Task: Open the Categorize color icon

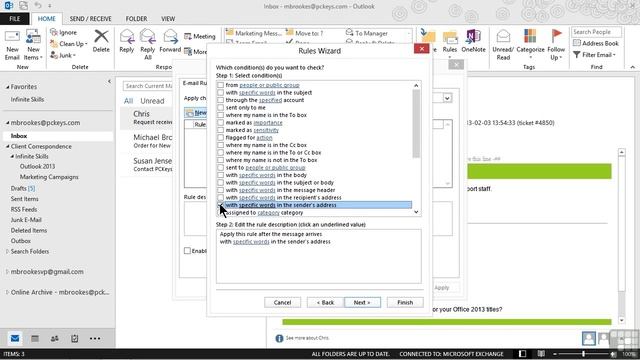Action: pos(530,36)
